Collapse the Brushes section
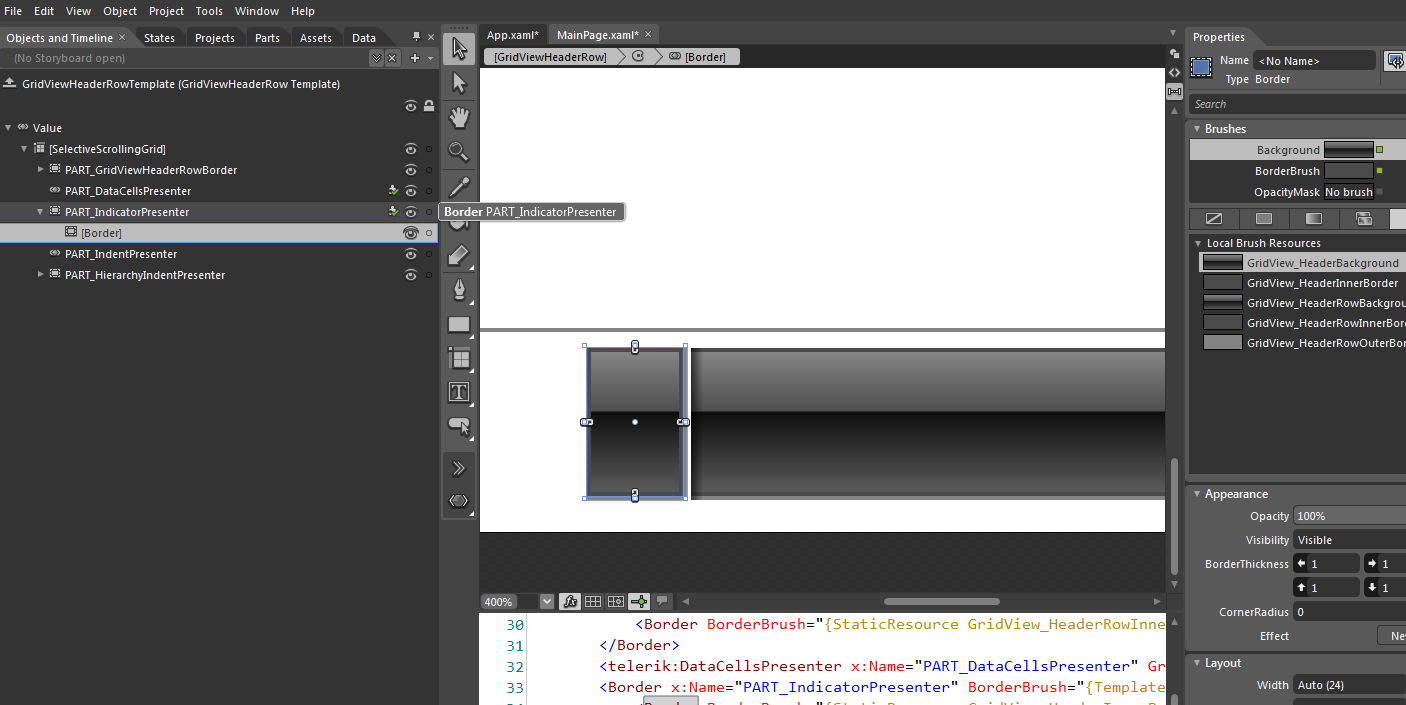 [x=1196, y=129]
